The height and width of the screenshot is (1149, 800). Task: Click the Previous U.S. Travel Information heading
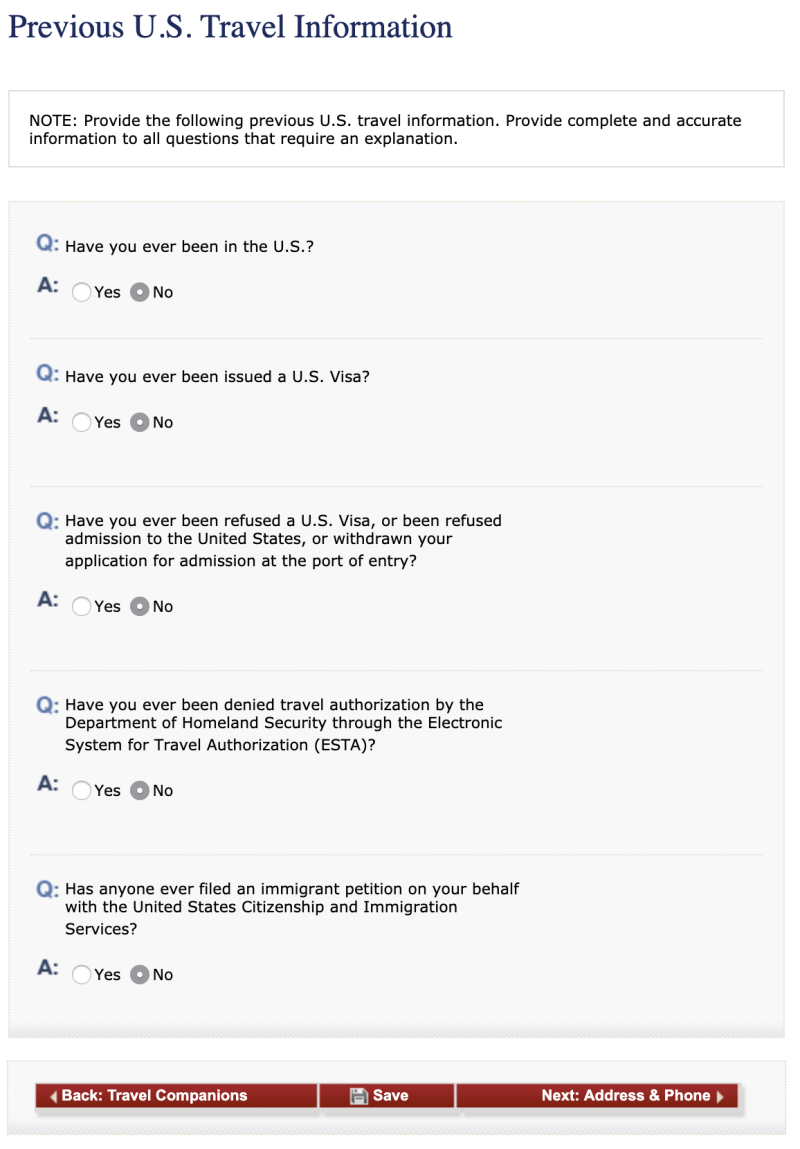230,26
